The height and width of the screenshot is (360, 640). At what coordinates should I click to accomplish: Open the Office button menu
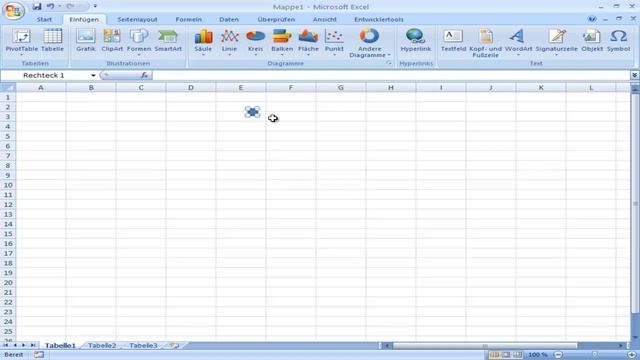point(13,11)
